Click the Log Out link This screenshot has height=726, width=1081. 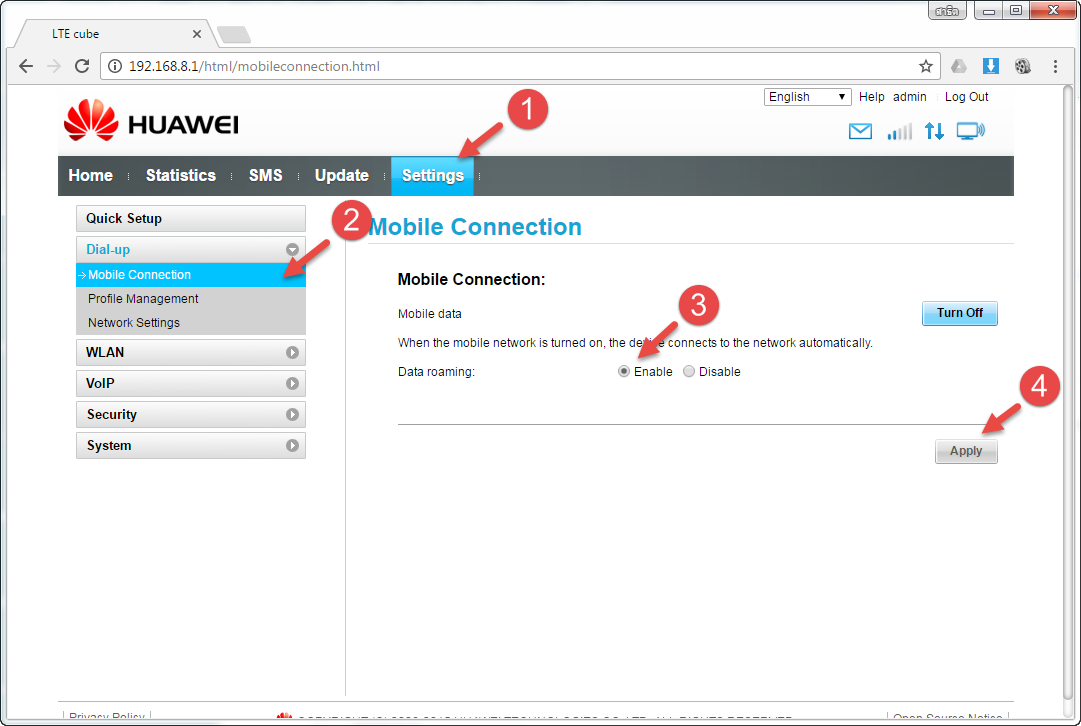point(966,97)
